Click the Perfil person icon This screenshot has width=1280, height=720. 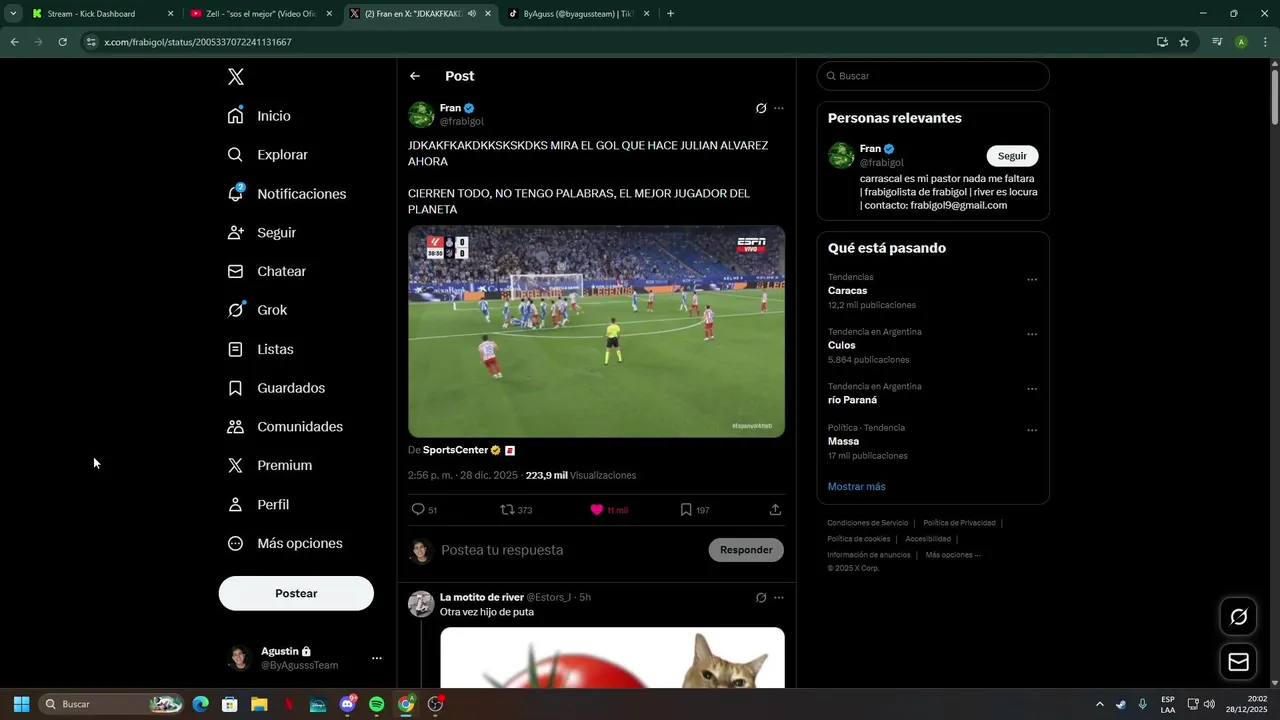point(235,504)
